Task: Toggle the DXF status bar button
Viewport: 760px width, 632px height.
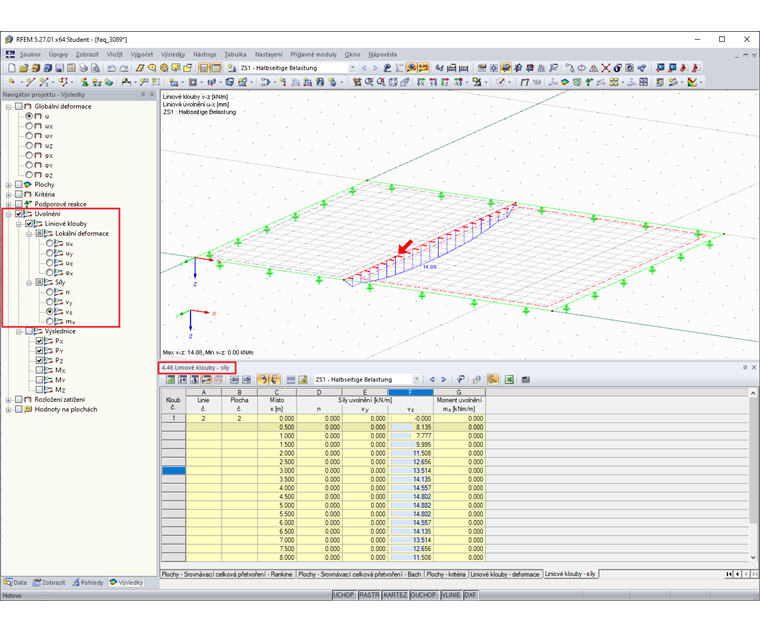Action: click(x=470, y=595)
